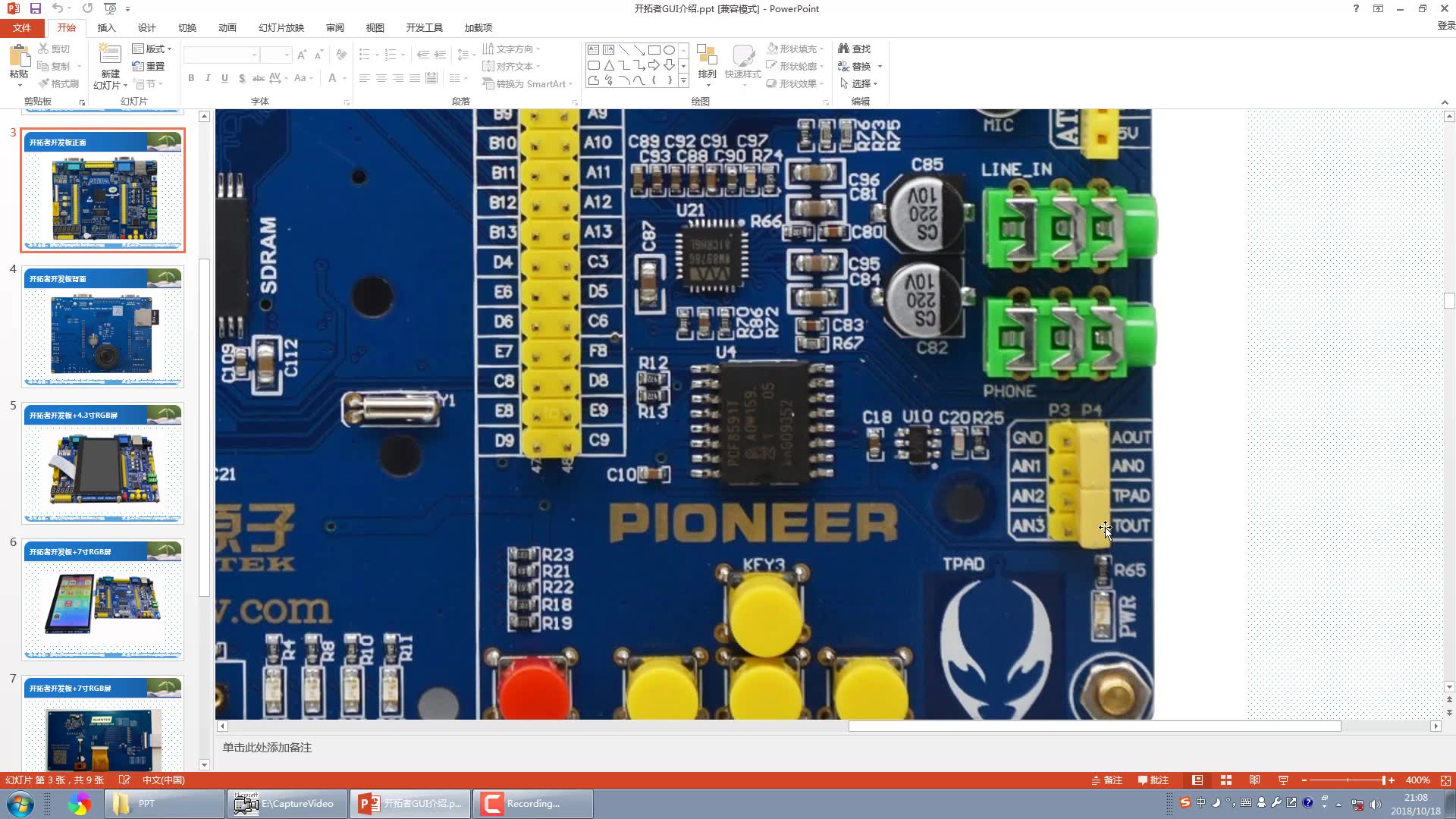Toggle Normal view button in status bar
Image resolution: width=1456 pixels, height=819 pixels.
tap(1197, 780)
